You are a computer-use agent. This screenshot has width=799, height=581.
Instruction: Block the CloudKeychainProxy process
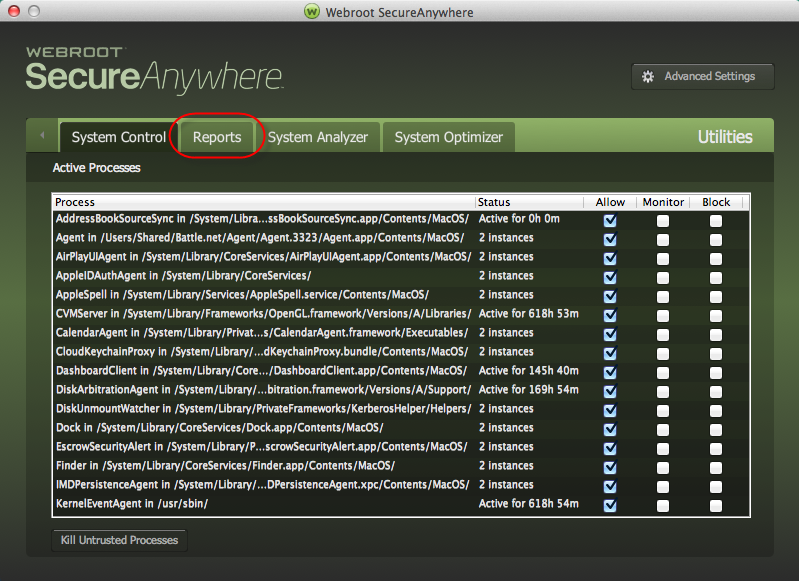(716, 354)
